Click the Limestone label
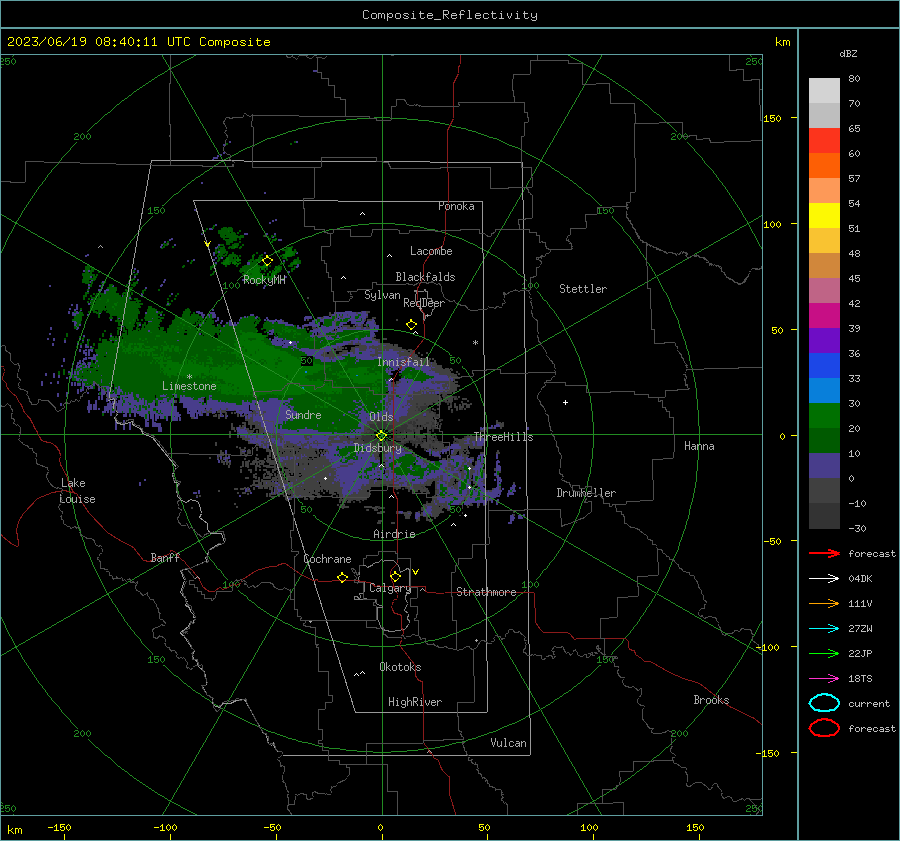Viewport: 900px width, 841px height. [x=189, y=386]
